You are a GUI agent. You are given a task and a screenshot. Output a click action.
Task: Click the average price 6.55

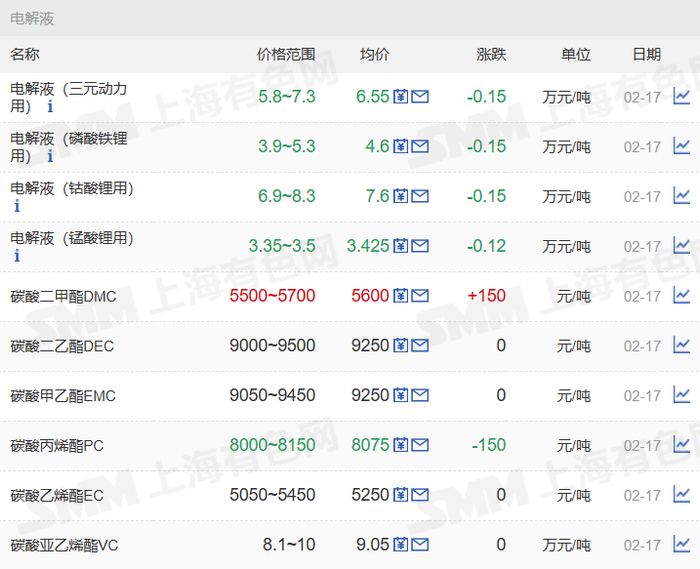373,96
